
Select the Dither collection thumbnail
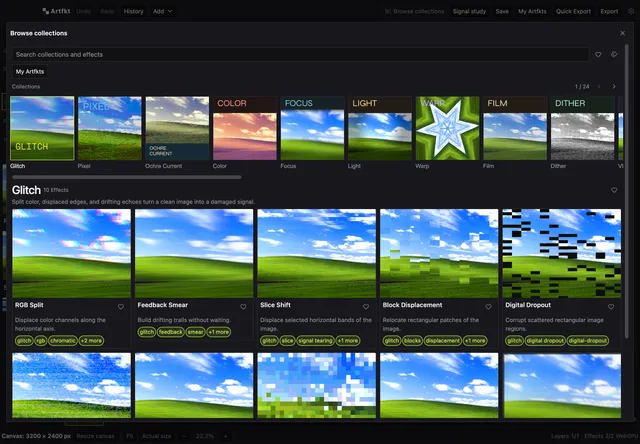(582, 128)
